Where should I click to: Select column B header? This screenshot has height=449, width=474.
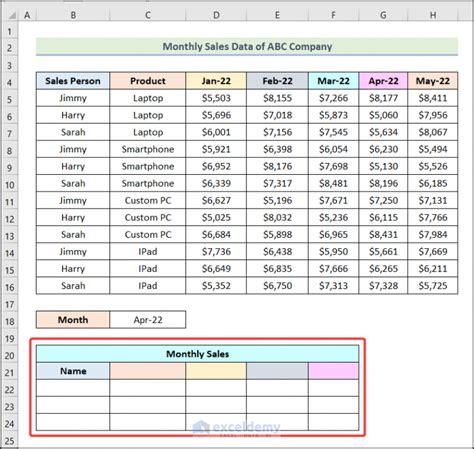click(x=73, y=15)
